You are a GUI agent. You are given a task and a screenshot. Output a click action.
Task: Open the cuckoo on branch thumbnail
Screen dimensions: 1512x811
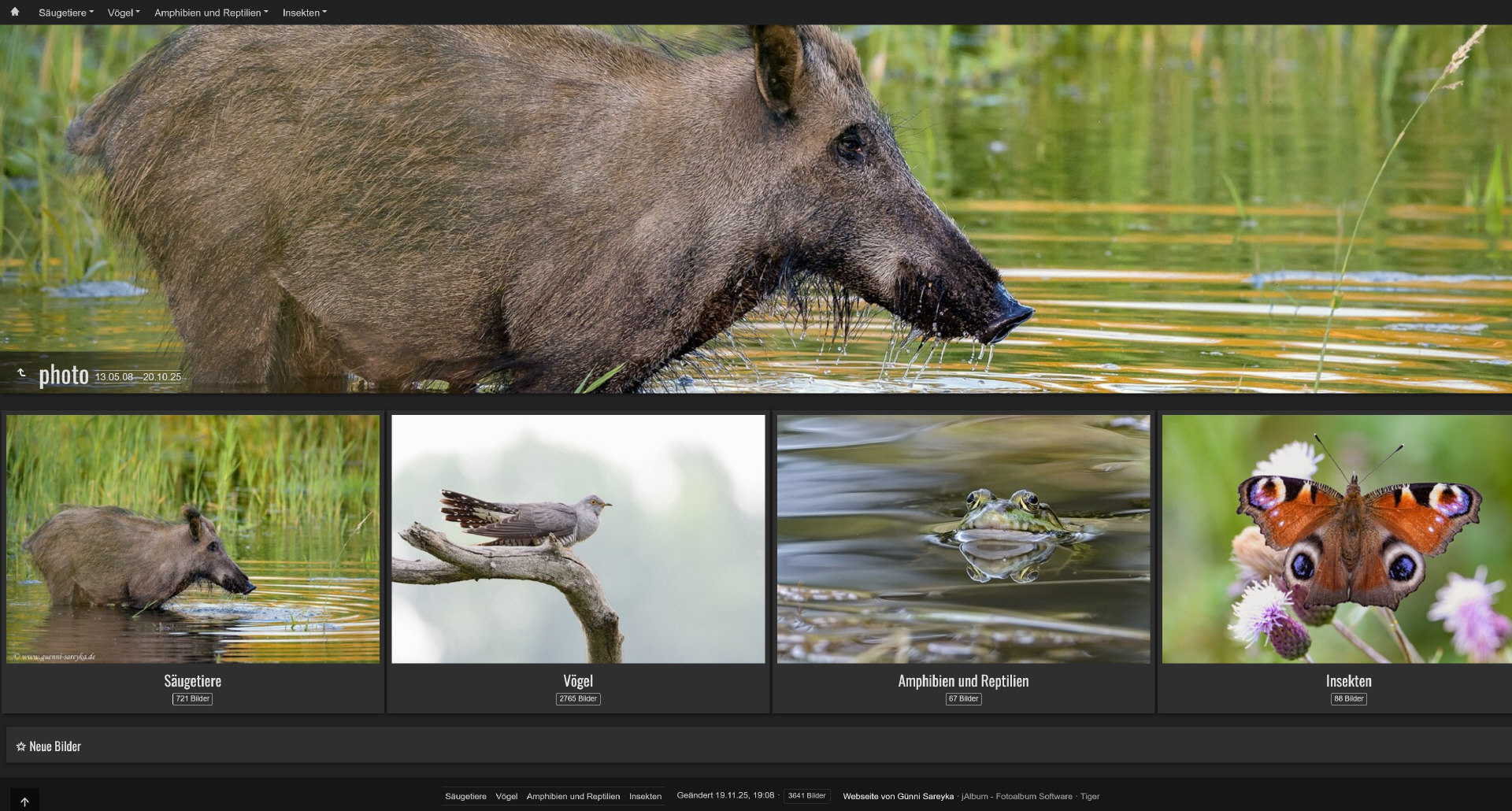[578, 539]
